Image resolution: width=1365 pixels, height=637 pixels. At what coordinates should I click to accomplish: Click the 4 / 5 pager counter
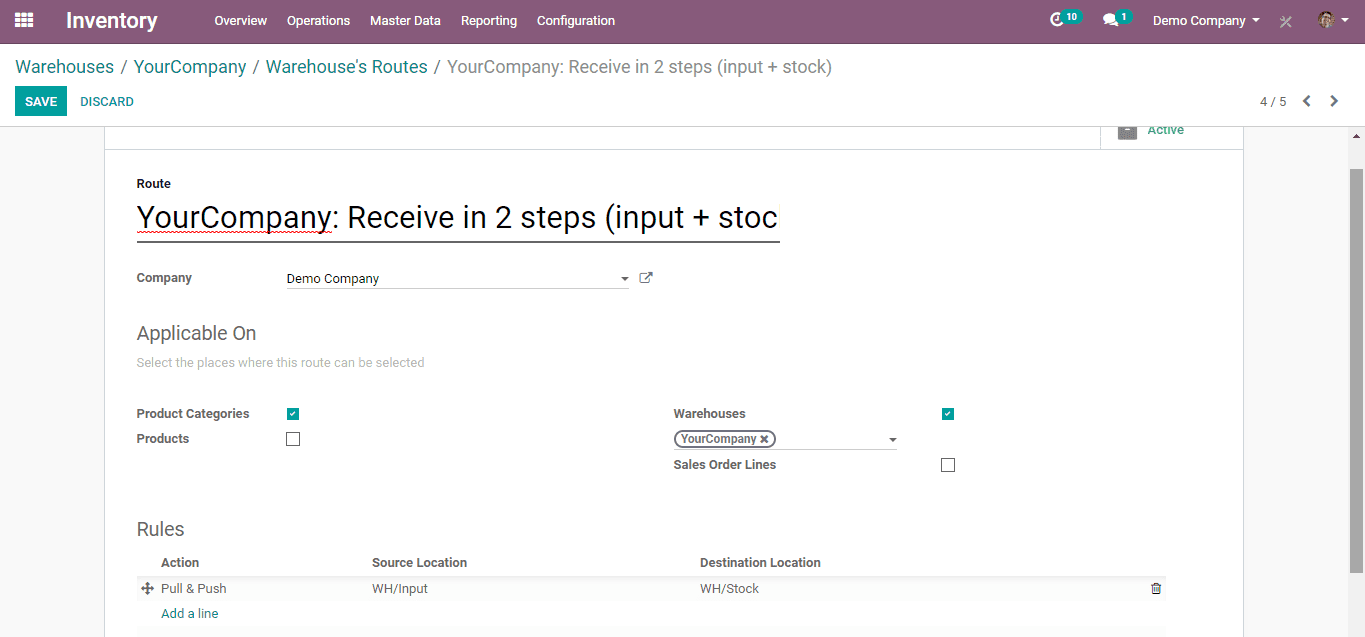click(x=1273, y=102)
